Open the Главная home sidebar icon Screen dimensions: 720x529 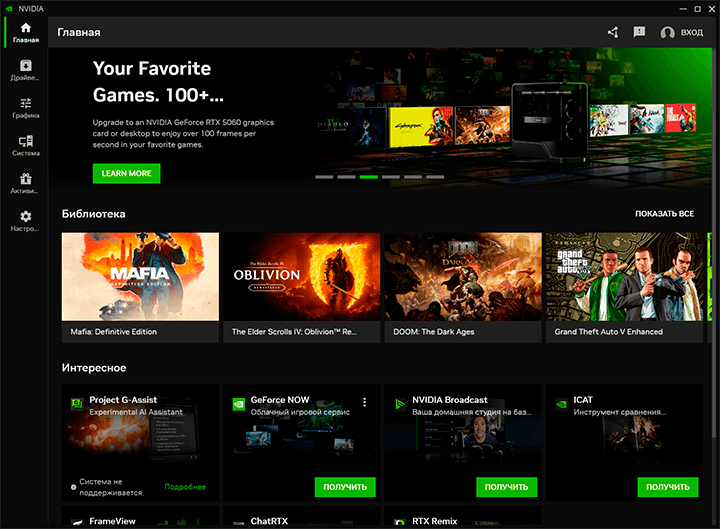pos(26,32)
